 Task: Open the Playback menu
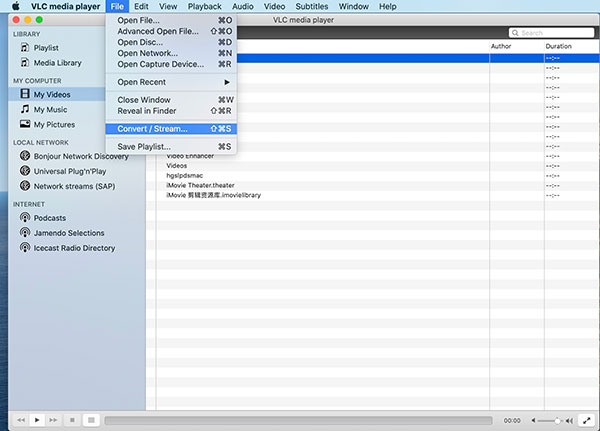pyautogui.click(x=205, y=6)
